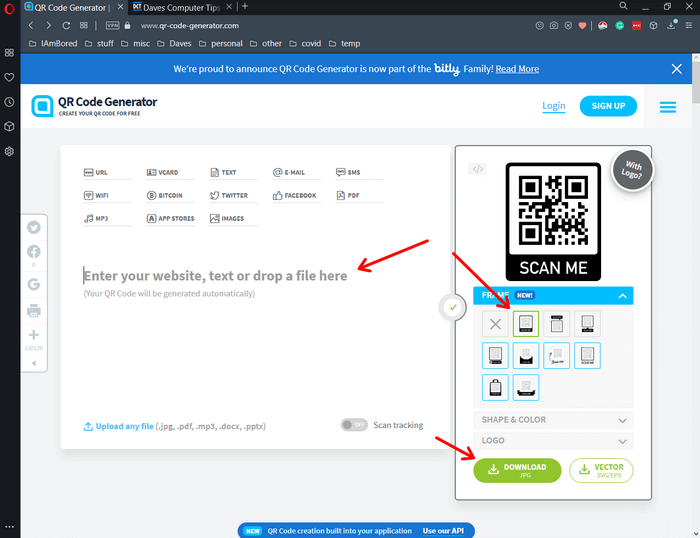Viewport: 700px width, 538px height.
Task: Toggle the VPN badge
Action: (x=112, y=25)
